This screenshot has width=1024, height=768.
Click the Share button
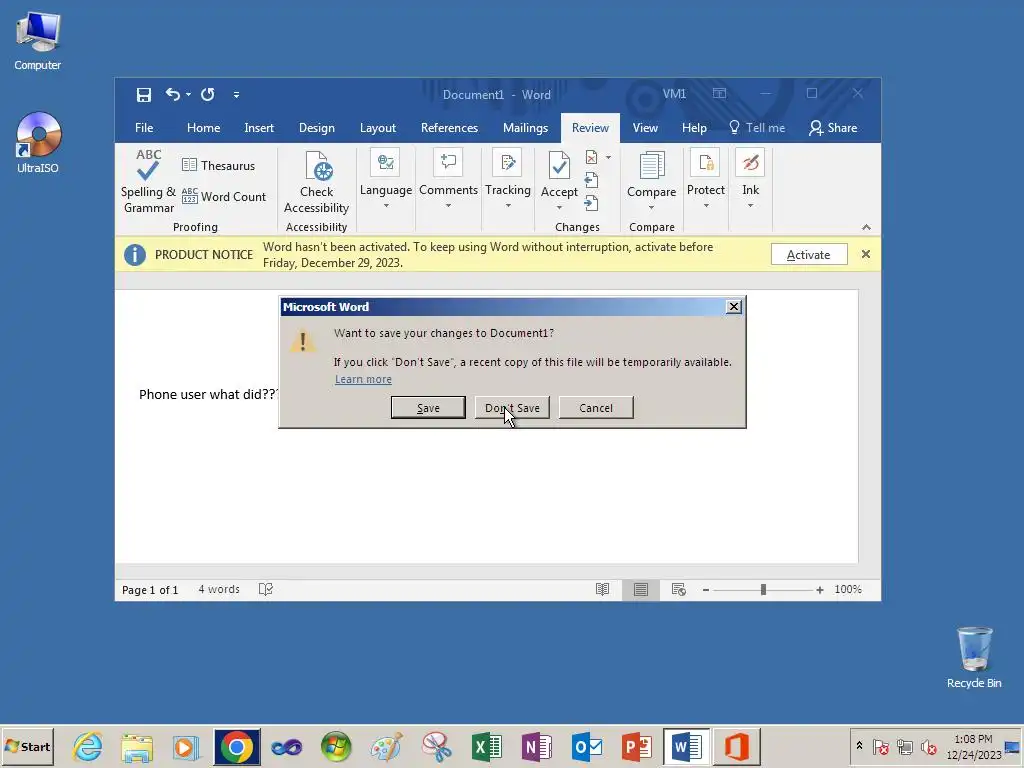(x=833, y=128)
